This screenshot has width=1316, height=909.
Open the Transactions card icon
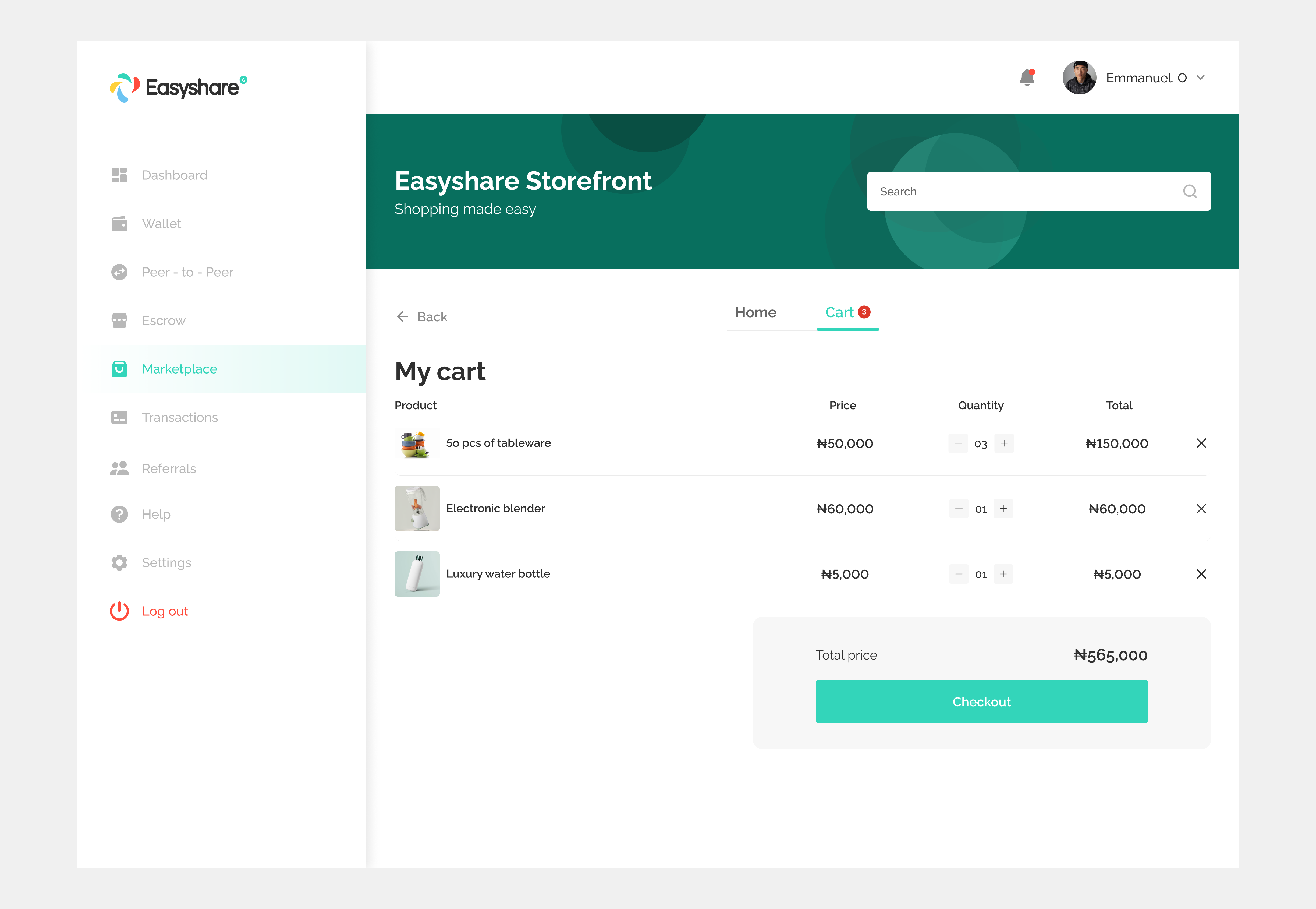tap(119, 417)
